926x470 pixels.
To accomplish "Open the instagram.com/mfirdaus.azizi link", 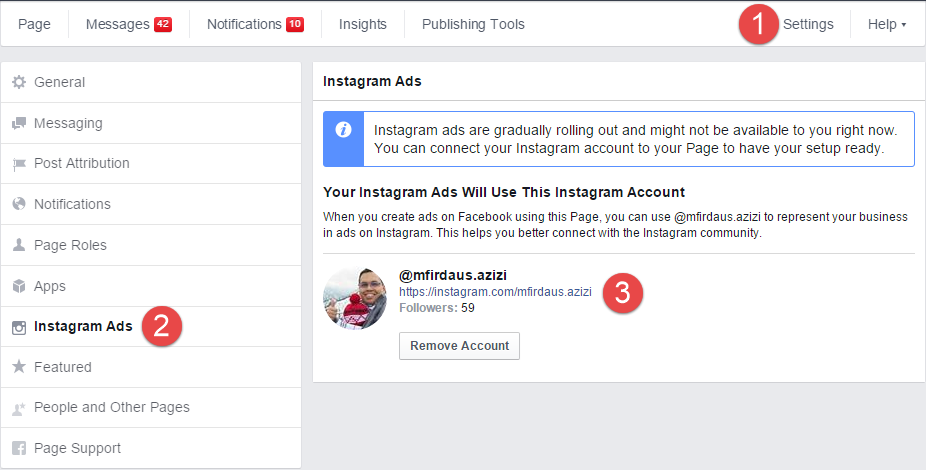I will (x=495, y=292).
